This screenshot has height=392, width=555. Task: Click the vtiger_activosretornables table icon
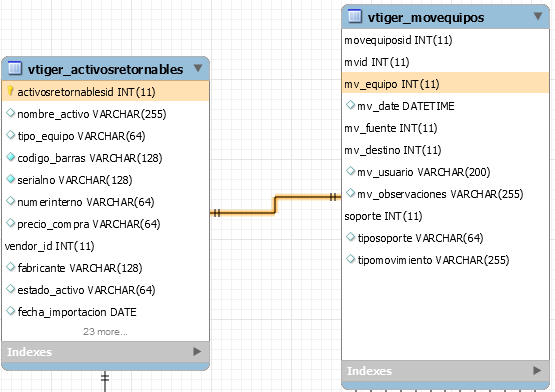point(15,68)
